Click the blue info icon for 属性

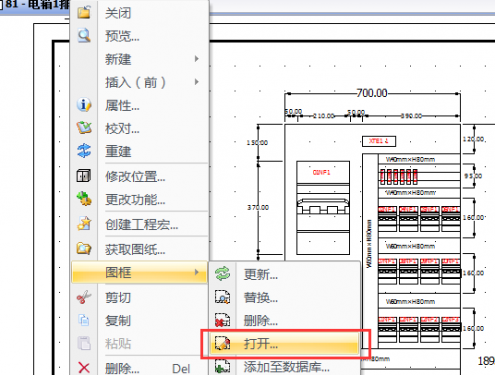tap(84, 105)
